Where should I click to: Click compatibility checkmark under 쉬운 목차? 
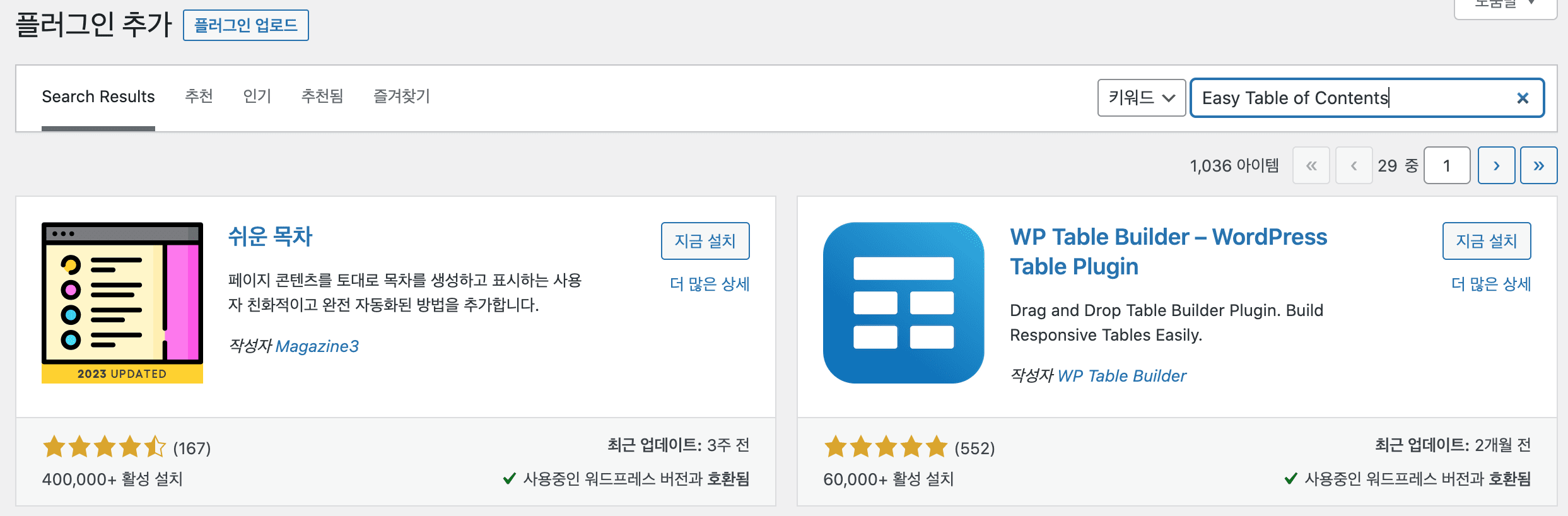tap(510, 479)
